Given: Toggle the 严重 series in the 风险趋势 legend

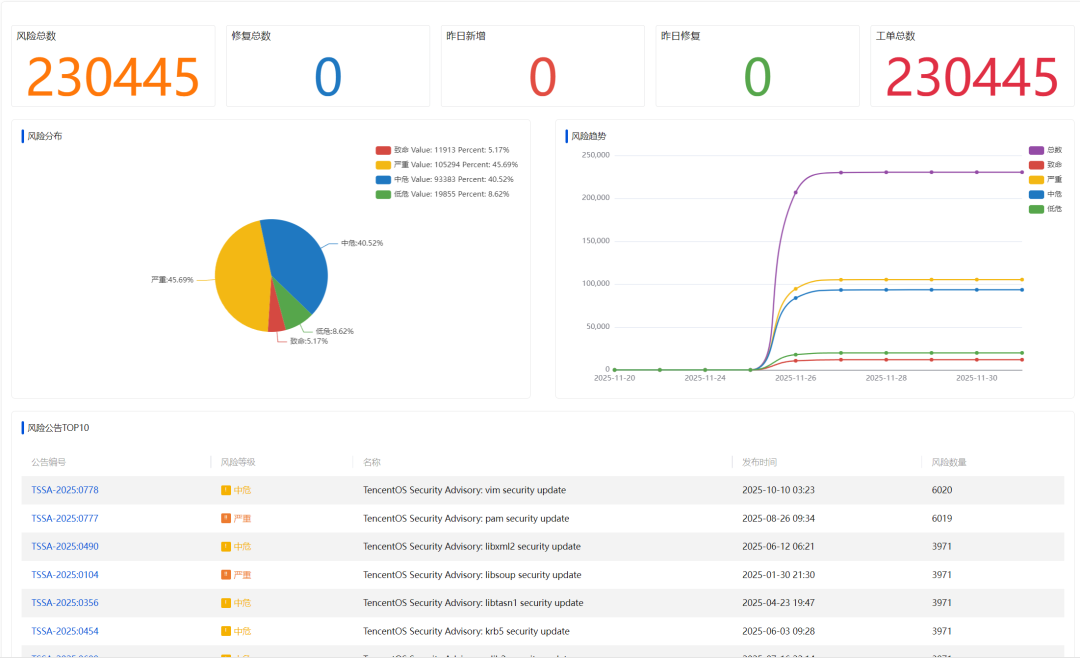Looking at the screenshot, I should click(1036, 179).
